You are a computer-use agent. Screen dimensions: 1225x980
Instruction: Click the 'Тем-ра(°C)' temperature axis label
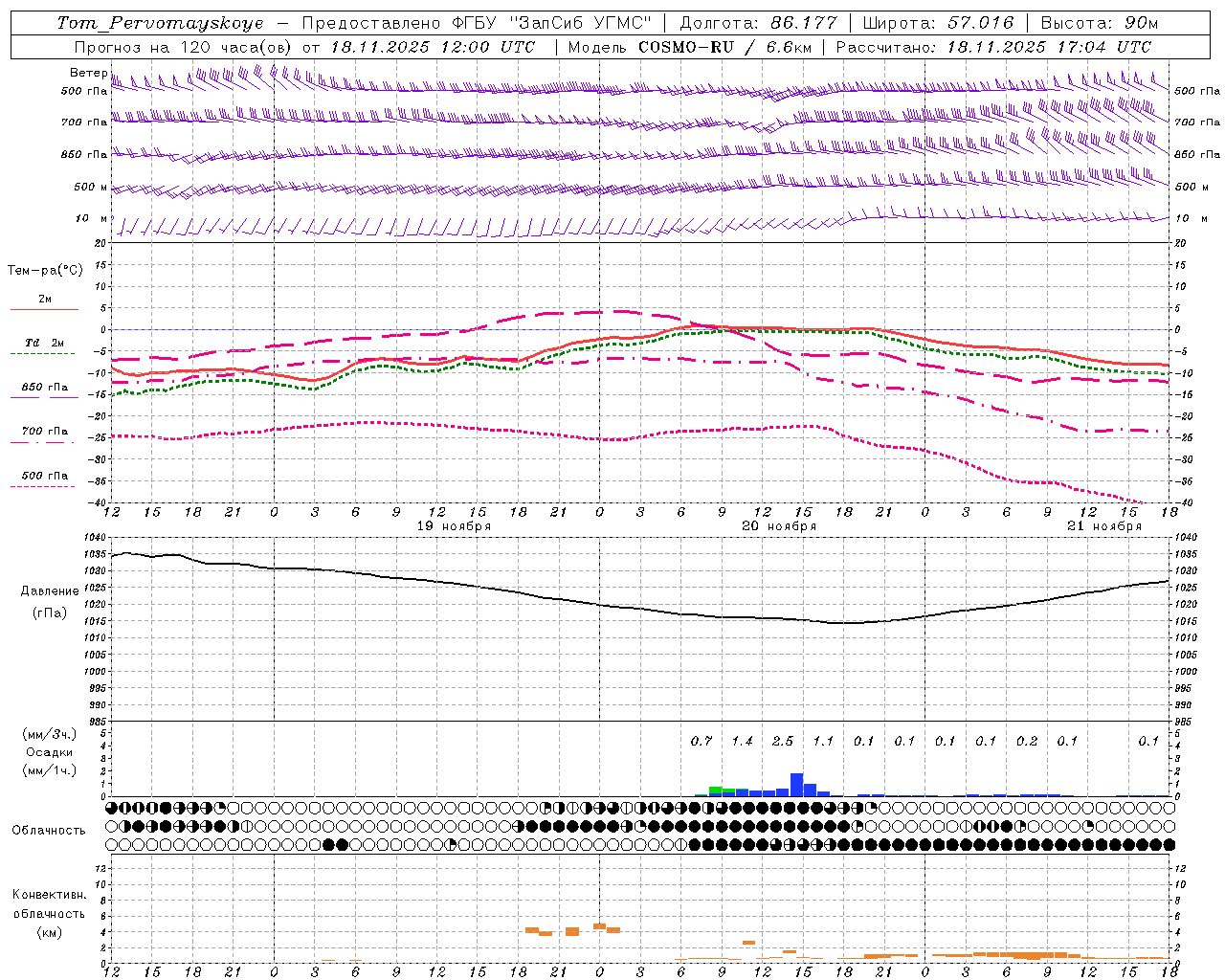tap(45, 271)
